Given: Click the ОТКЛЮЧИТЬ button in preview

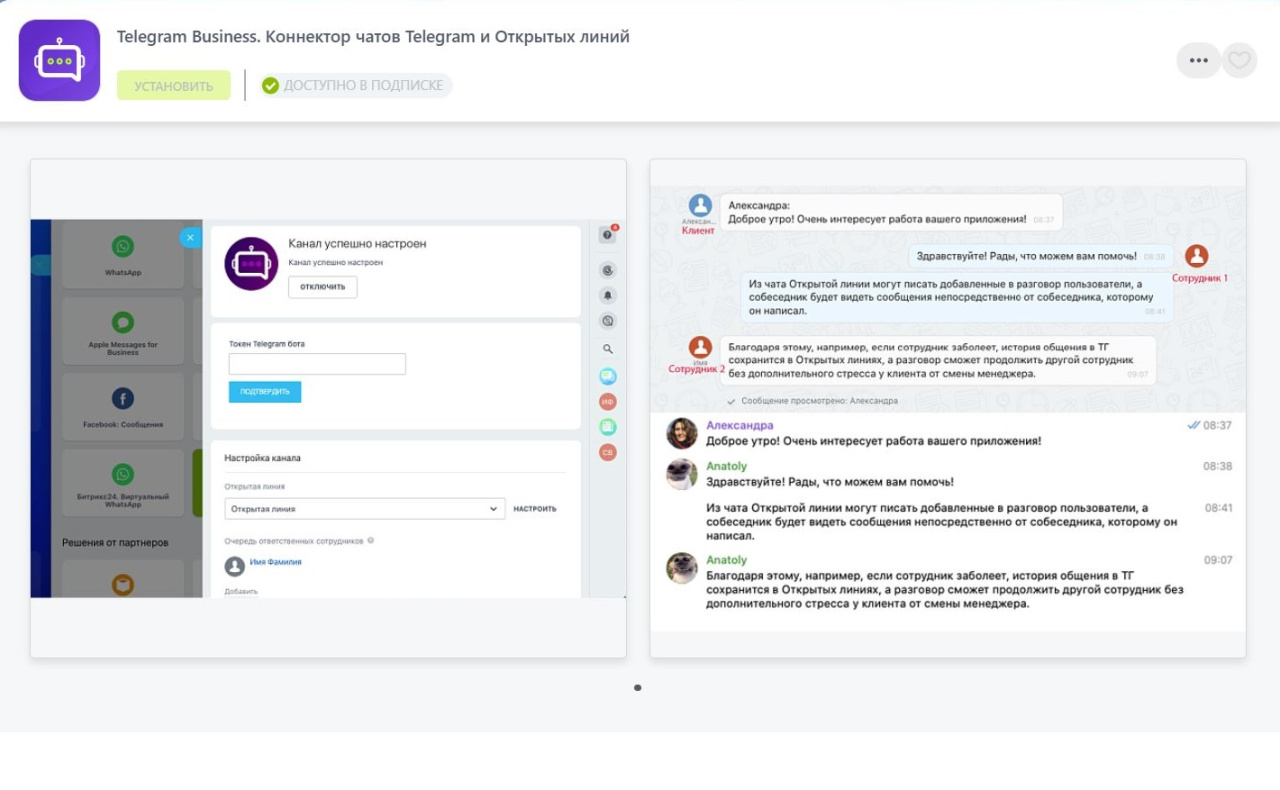Looking at the screenshot, I should click(x=322, y=287).
